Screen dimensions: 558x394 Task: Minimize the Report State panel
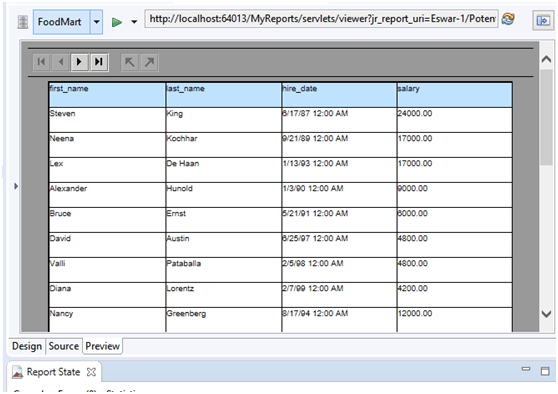[x=526, y=369]
